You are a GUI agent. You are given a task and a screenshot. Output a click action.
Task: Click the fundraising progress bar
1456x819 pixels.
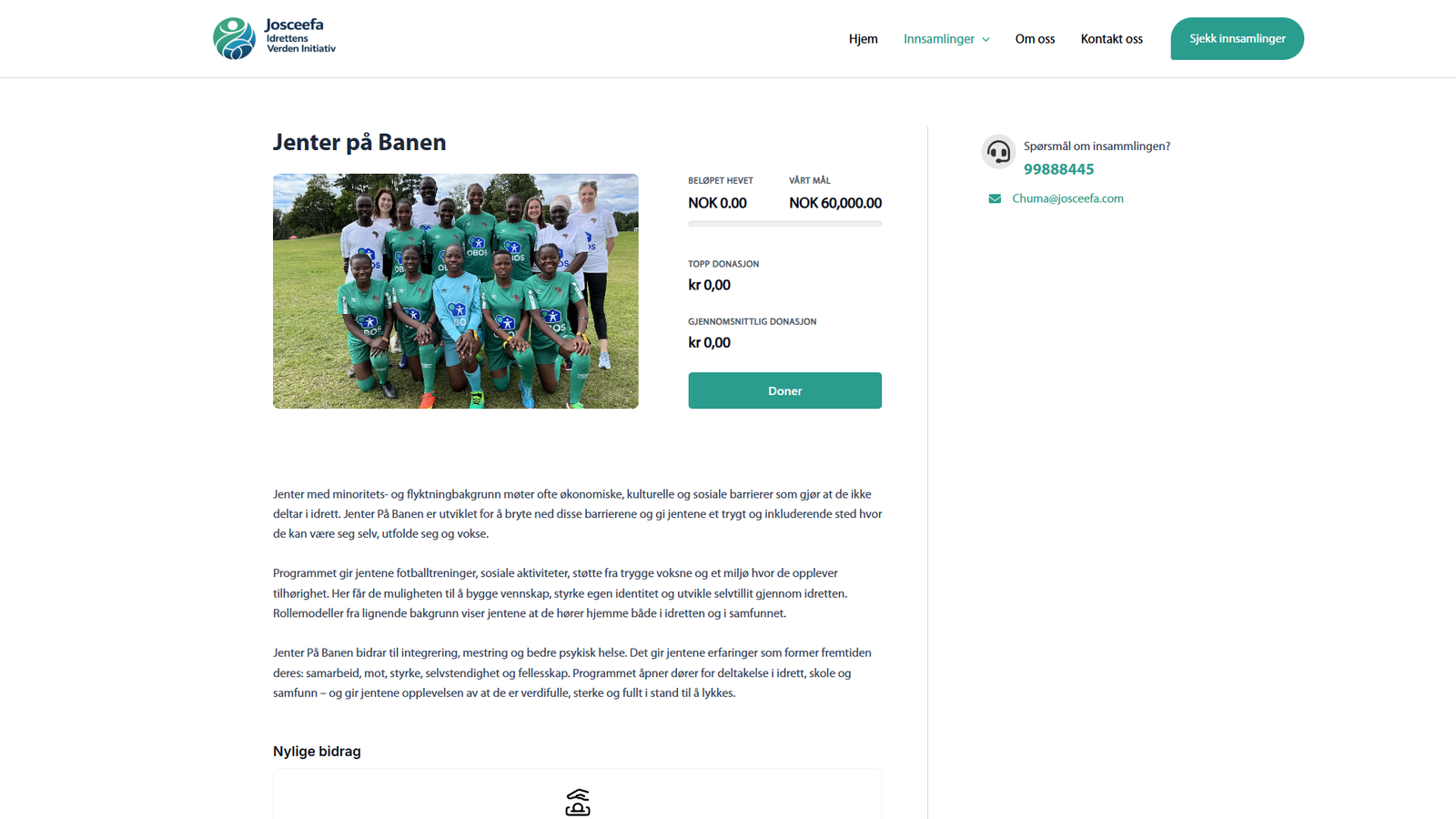784,223
